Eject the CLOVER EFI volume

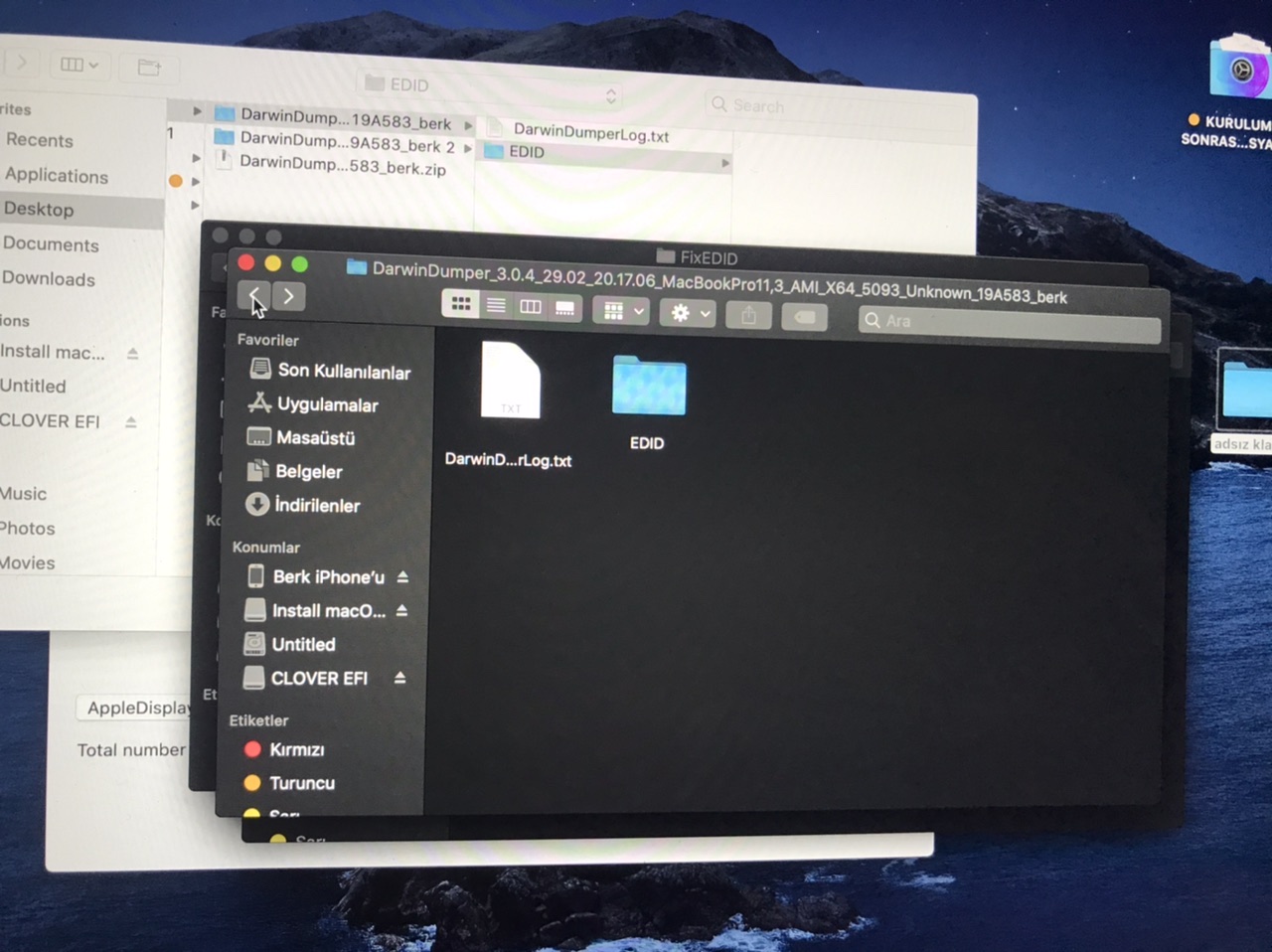(399, 678)
